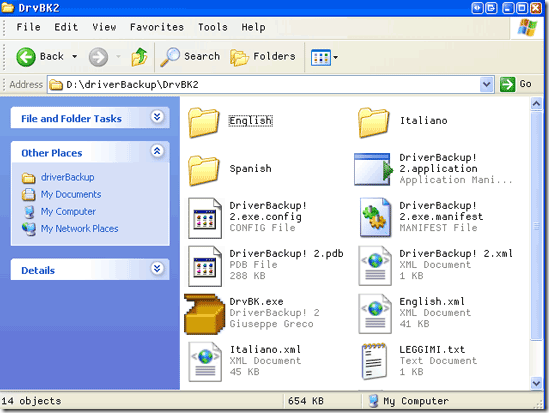549x413 pixels.
Task: Open the Forward history dropdown arrow
Action: [x=118, y=56]
